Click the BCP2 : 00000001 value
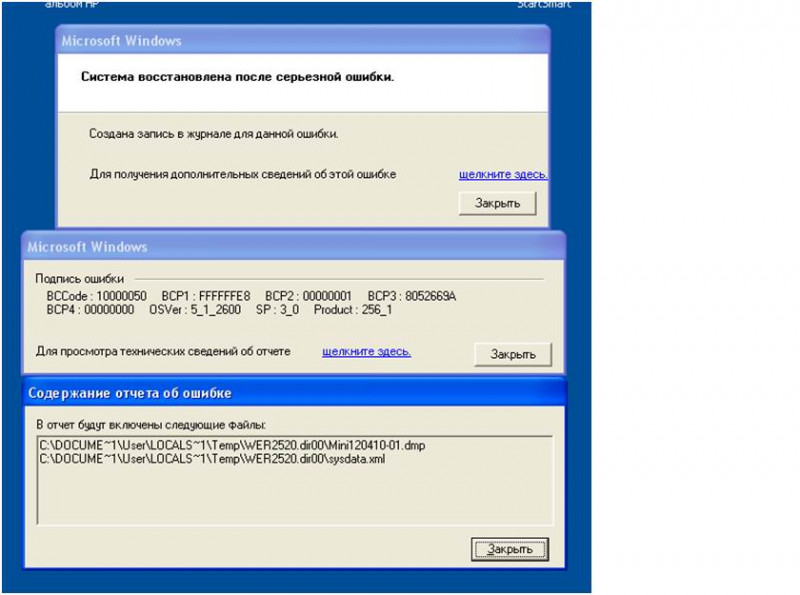 (308, 296)
